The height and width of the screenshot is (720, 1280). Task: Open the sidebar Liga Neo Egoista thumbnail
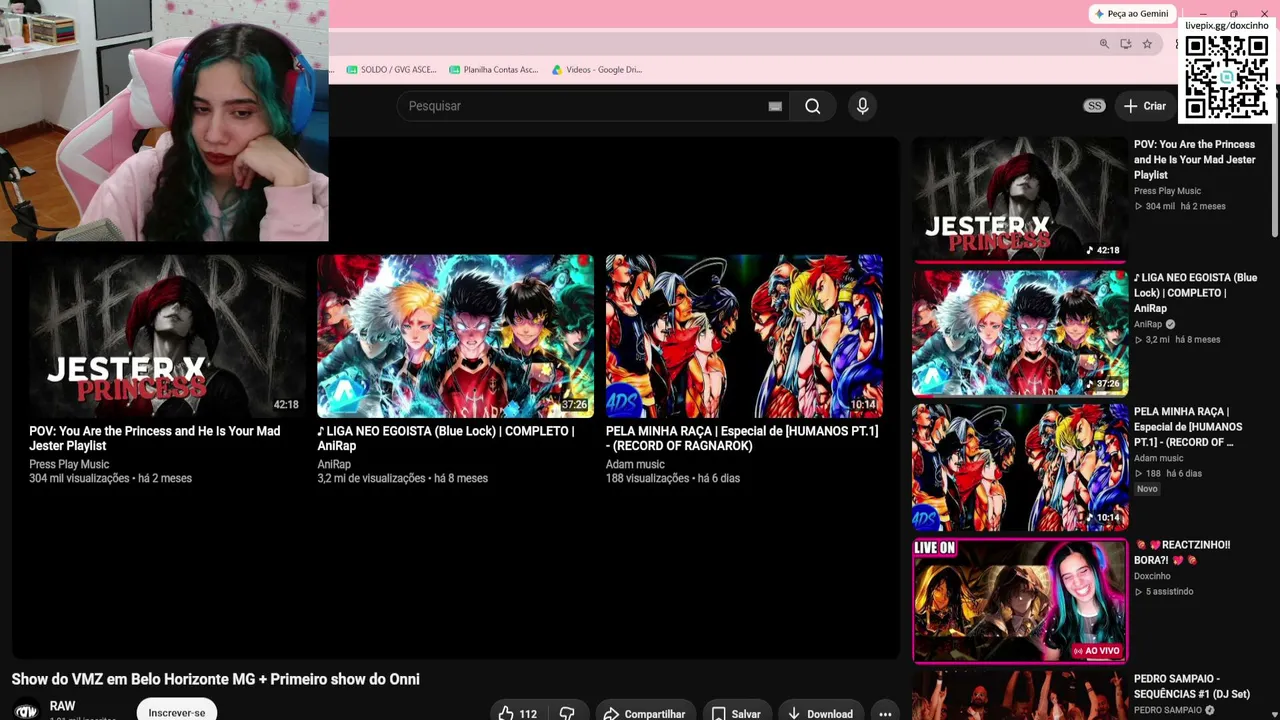pyautogui.click(x=1019, y=332)
